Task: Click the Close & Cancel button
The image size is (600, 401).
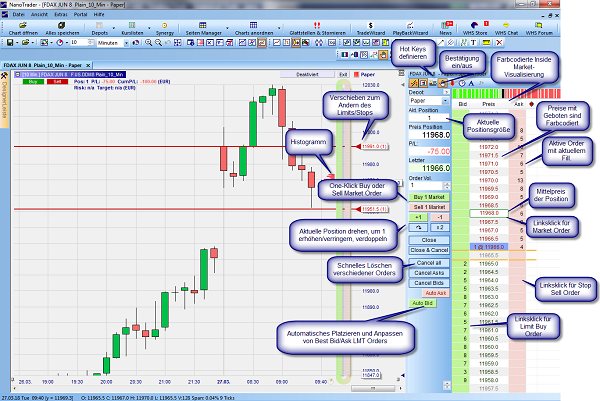Action: pyautogui.click(x=428, y=250)
